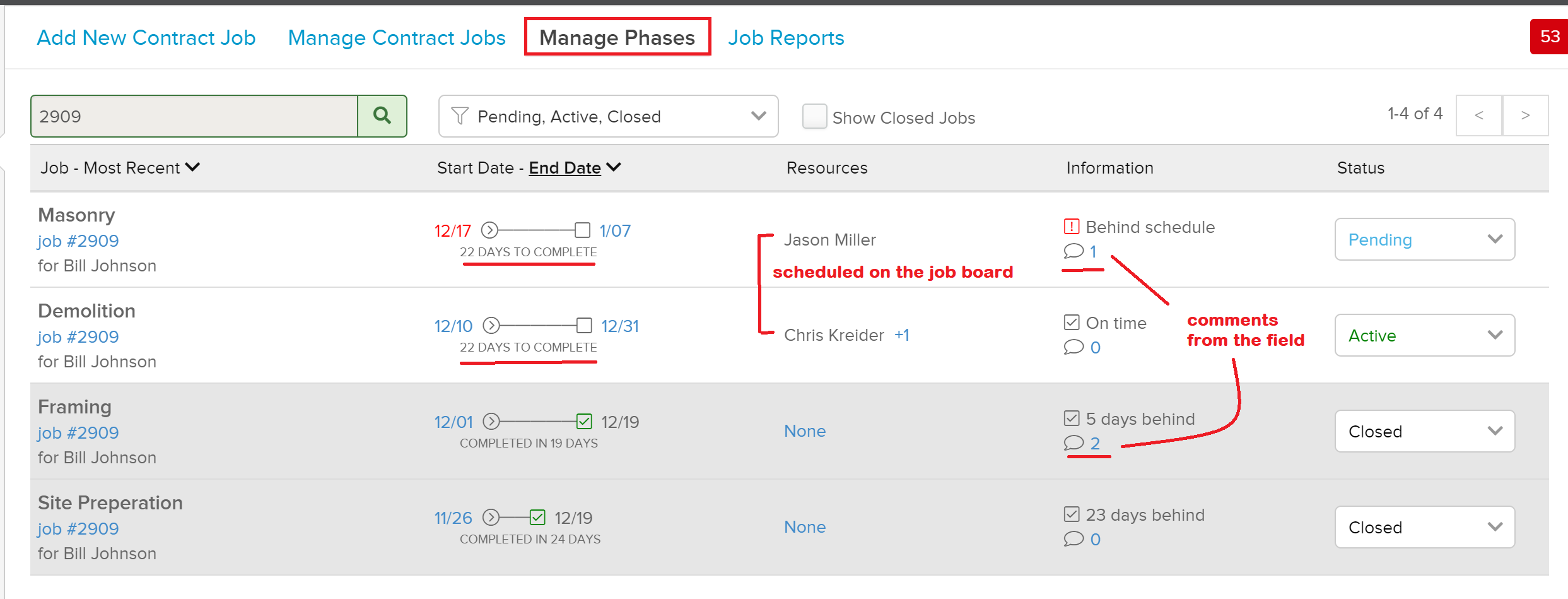Enable the Show Closed Jobs checkbox
The height and width of the screenshot is (599, 1568).
point(814,116)
